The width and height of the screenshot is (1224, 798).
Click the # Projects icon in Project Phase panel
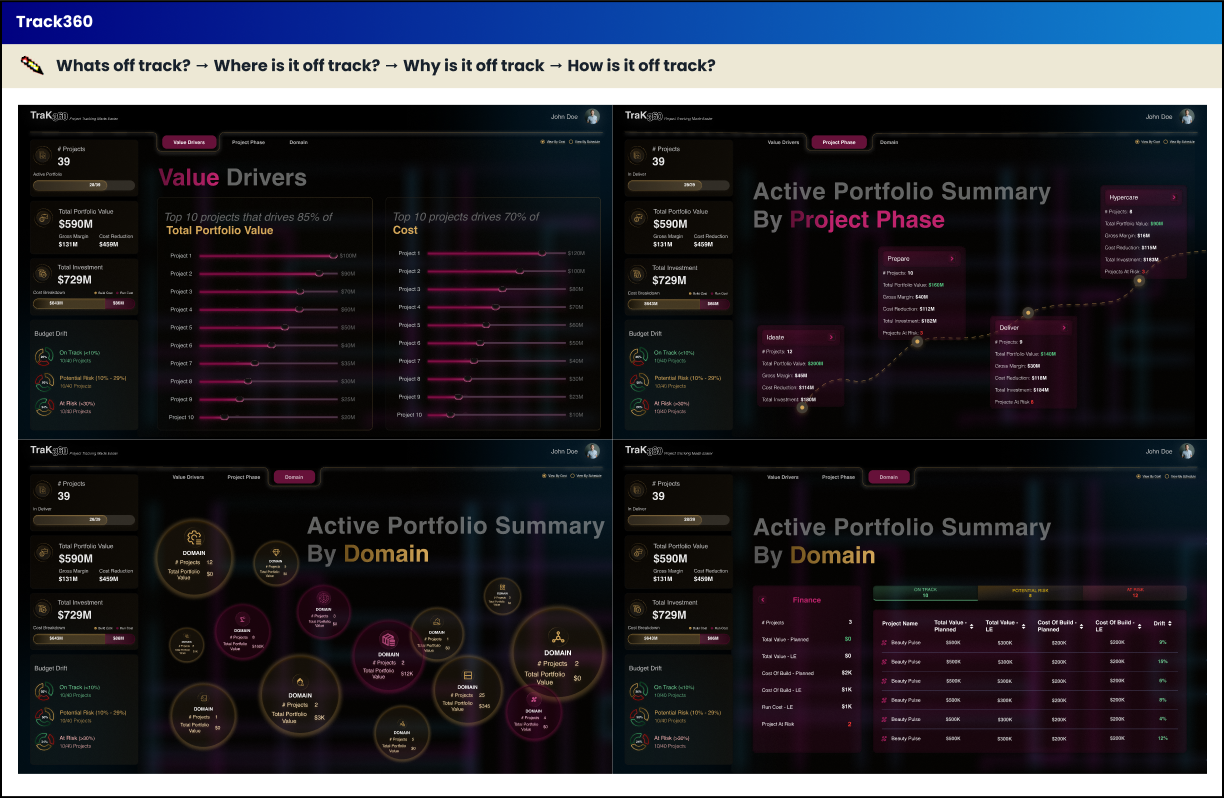(x=637, y=156)
